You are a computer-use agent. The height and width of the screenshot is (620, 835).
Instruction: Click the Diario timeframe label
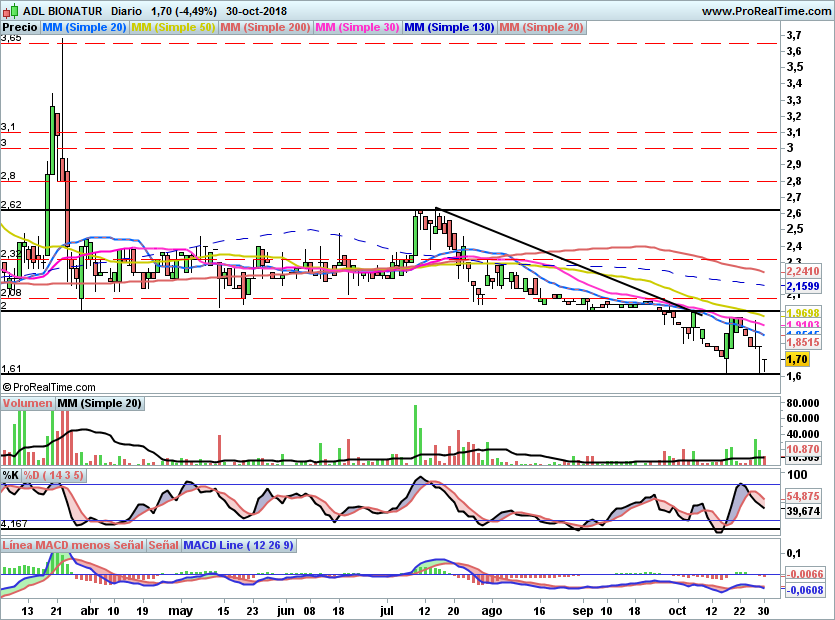click(126, 11)
